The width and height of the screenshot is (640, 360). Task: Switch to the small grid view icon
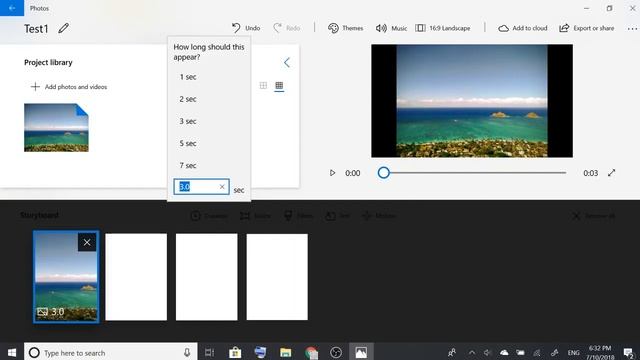click(x=279, y=85)
